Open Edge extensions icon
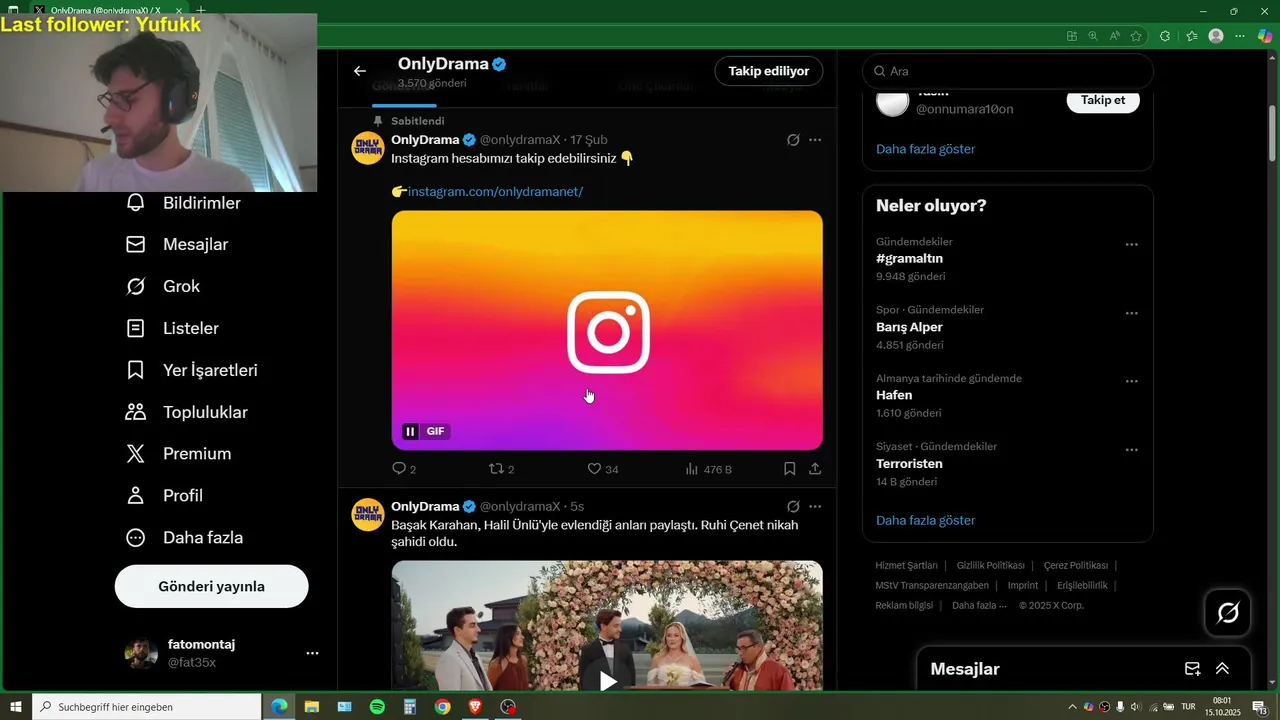1280x720 pixels. pos(1165,36)
